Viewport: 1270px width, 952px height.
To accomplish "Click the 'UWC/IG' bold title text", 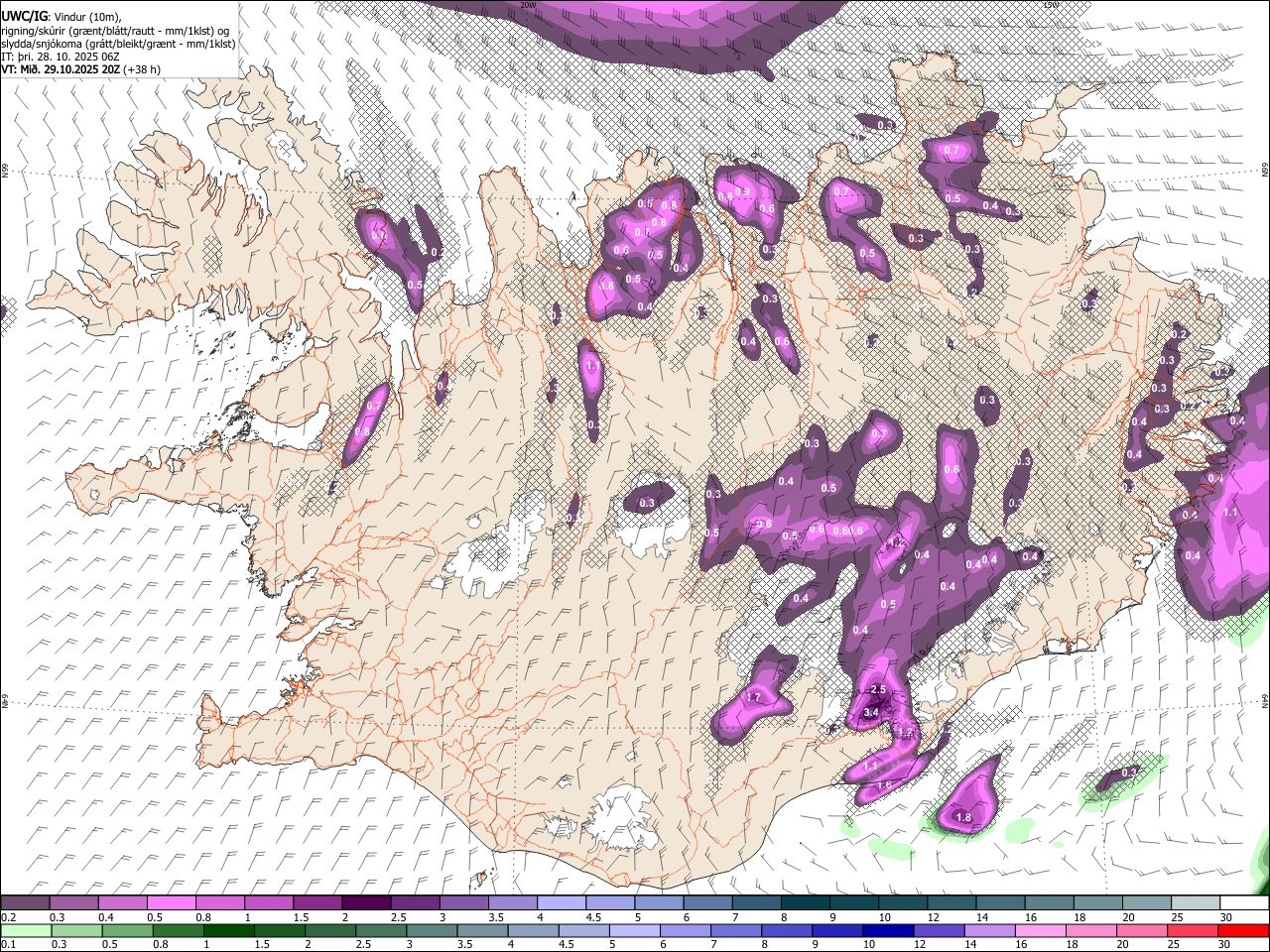I will click(24, 16).
